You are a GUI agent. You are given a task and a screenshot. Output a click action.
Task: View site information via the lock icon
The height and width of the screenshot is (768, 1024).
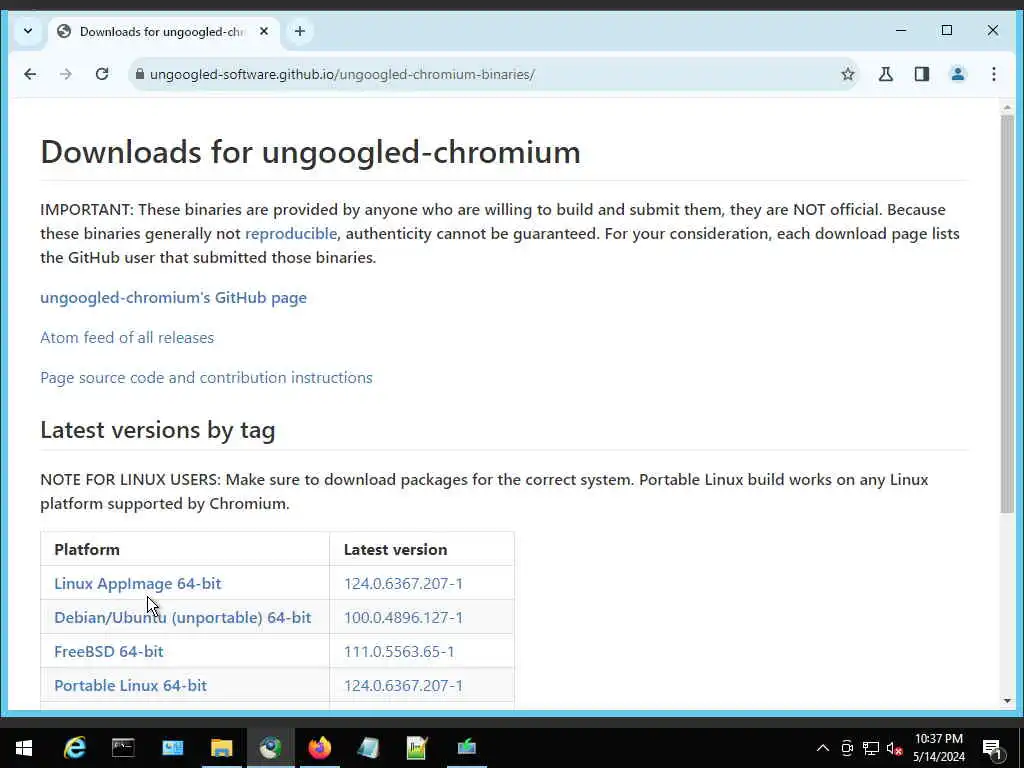coord(139,74)
